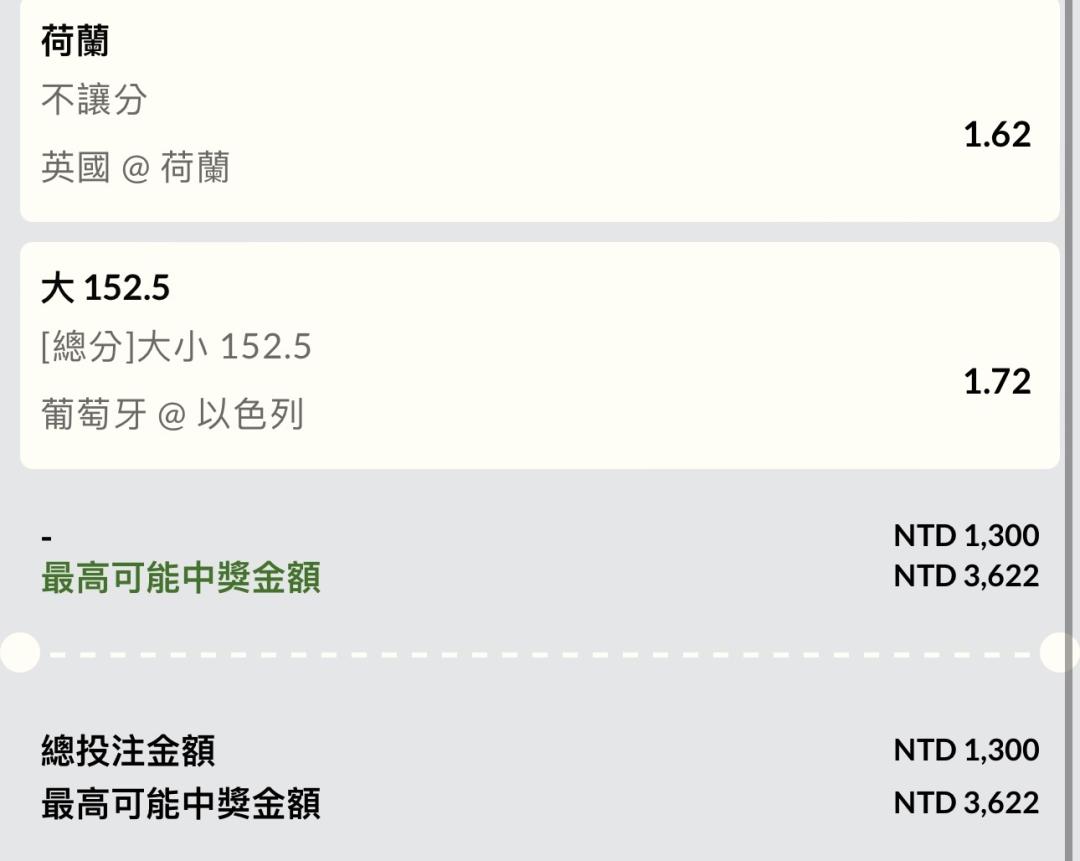
Task: Click the dashed ticket divider line
Action: [x=540, y=655]
